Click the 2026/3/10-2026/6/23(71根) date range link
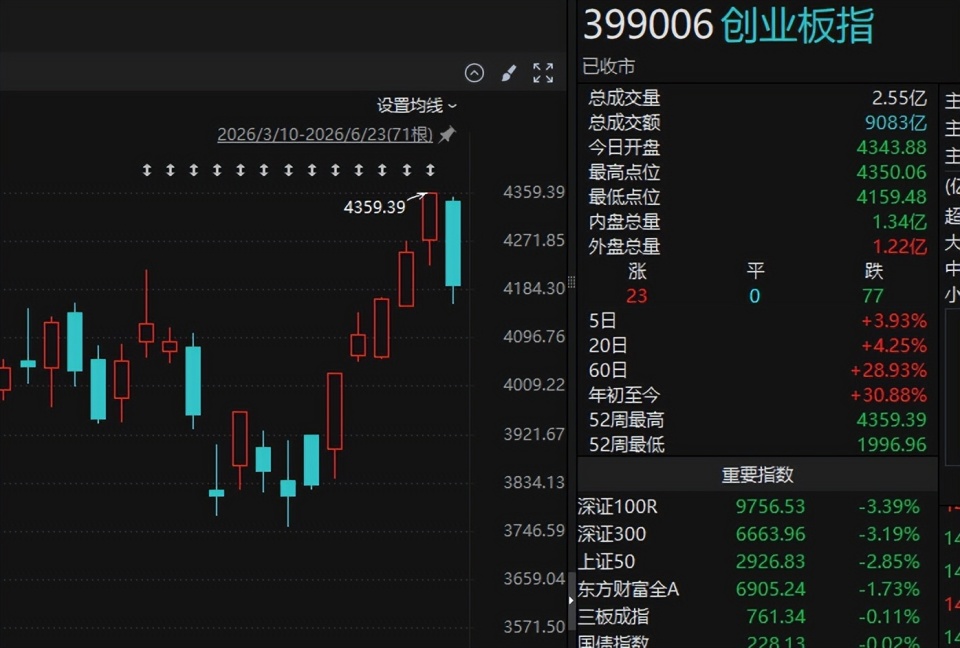Screen dimensions: 960x648 point(324,134)
